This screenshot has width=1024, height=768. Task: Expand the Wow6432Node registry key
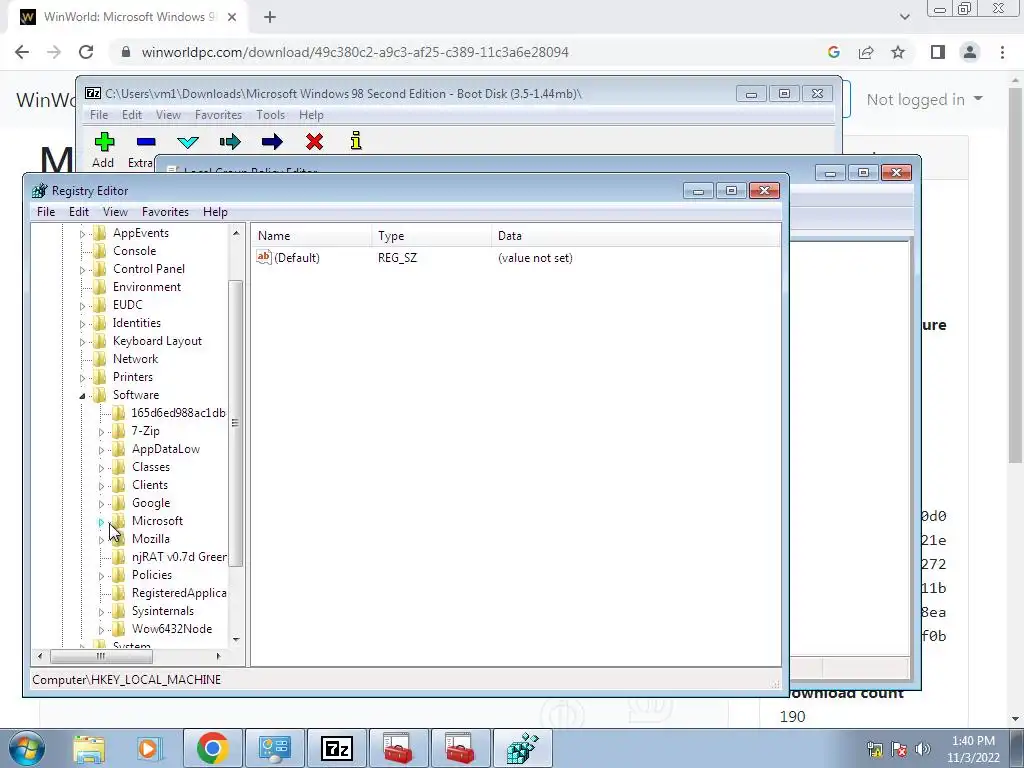(101, 630)
